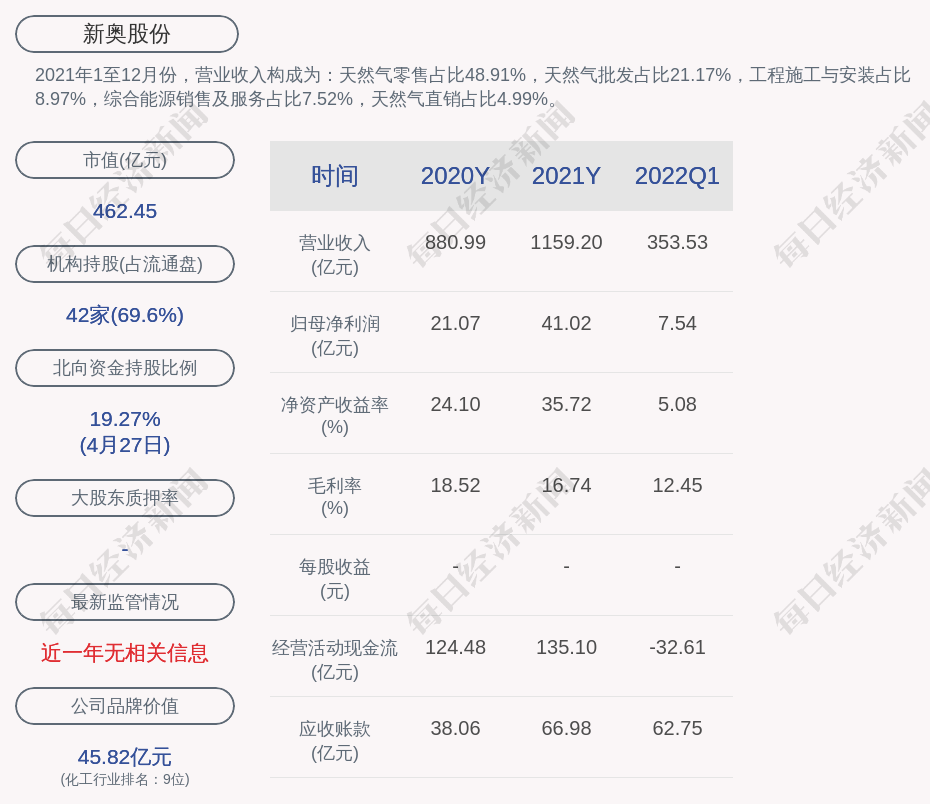
Task: Select the 2021Y column header
Action: (x=566, y=176)
